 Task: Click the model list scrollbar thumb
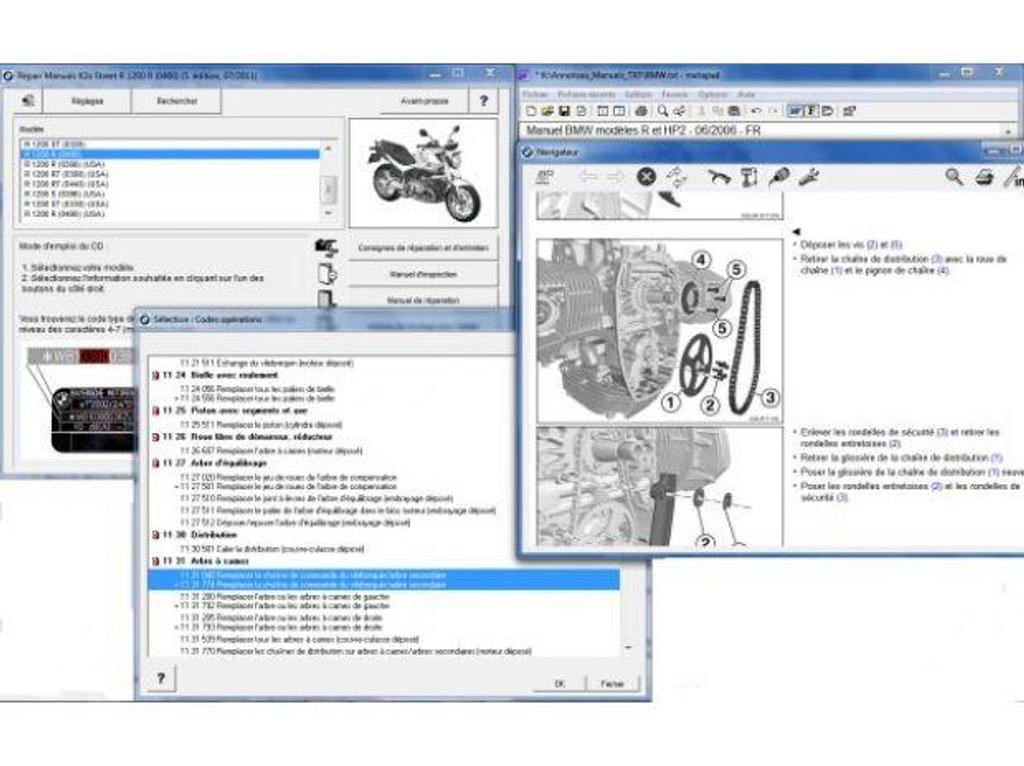pos(328,189)
